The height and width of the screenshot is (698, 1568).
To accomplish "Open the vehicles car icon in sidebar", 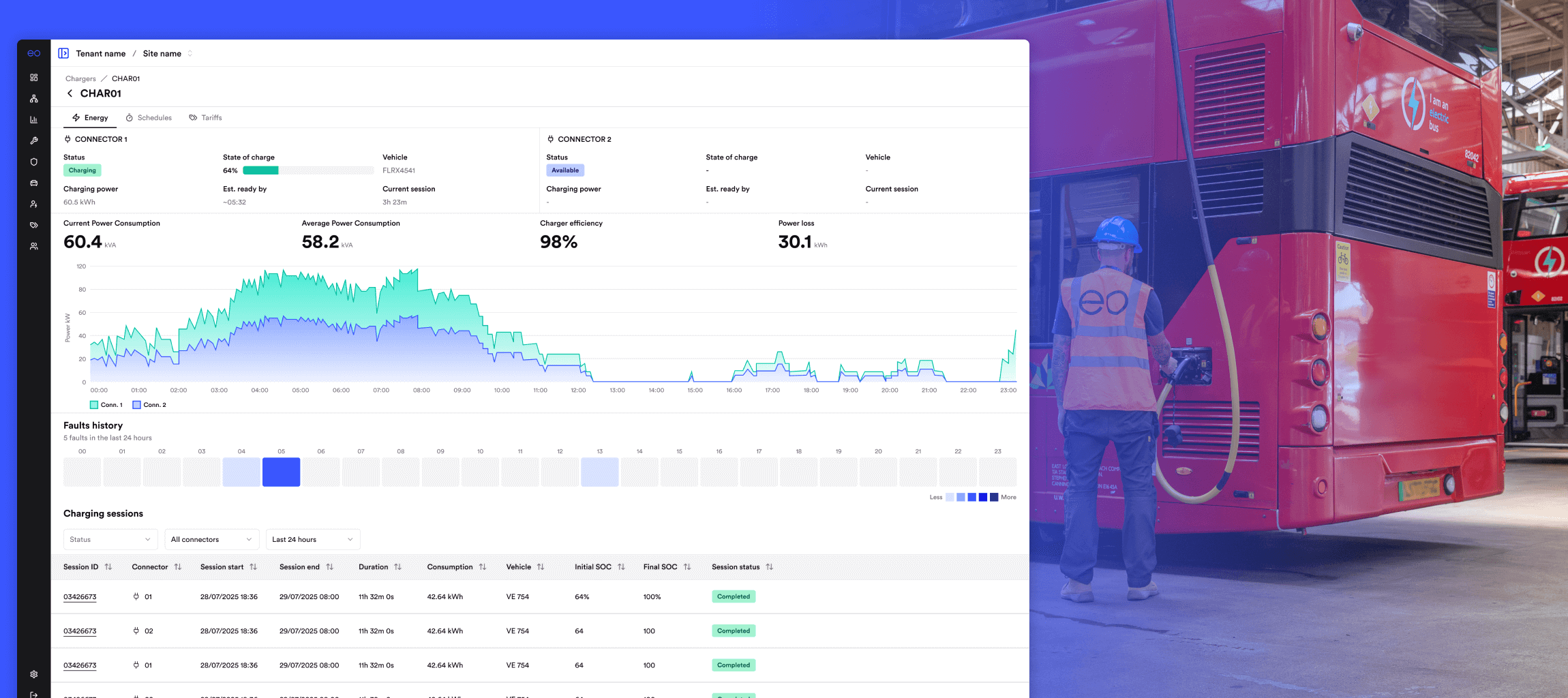I will click(x=33, y=183).
